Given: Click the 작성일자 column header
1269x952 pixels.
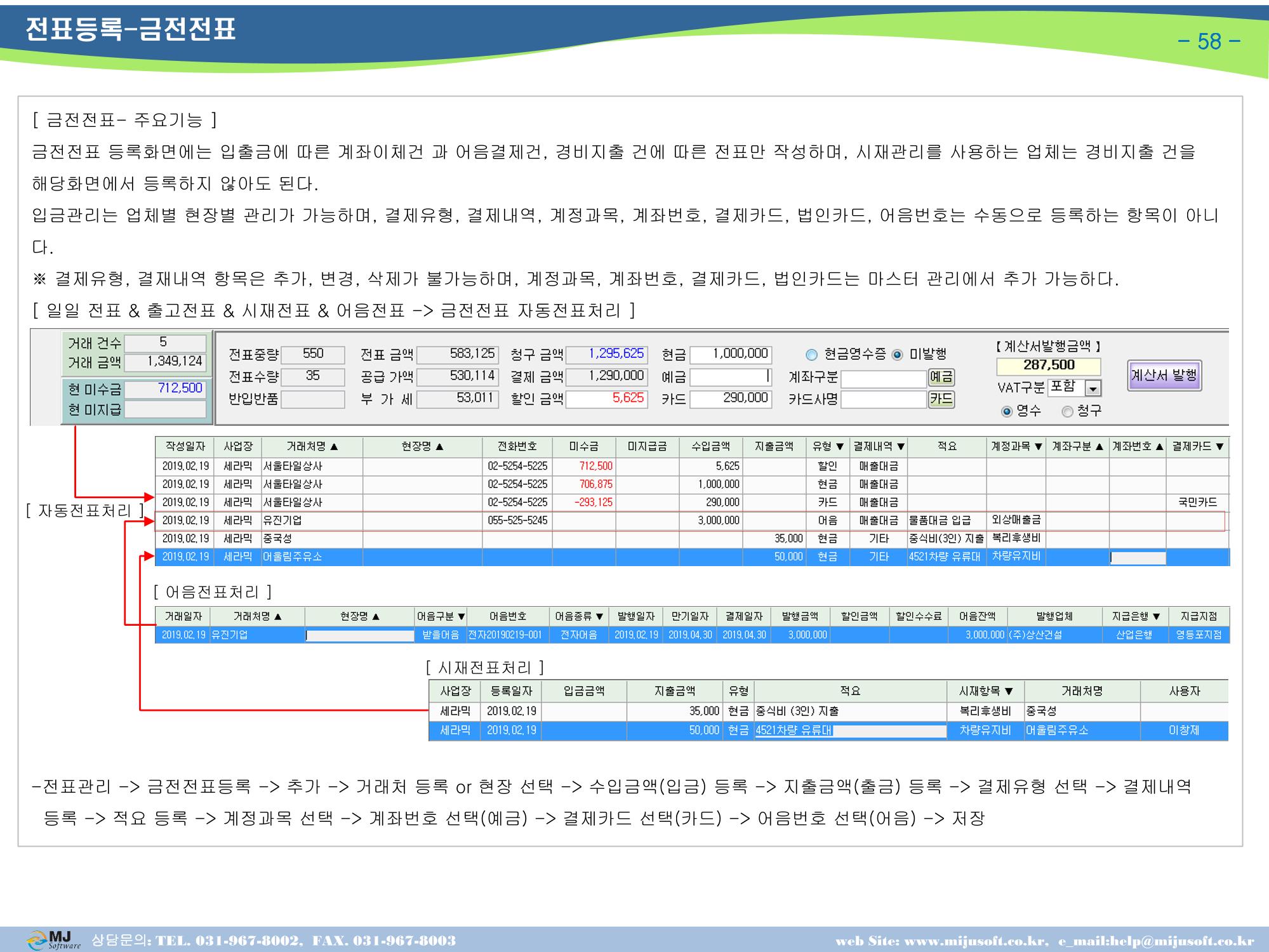Looking at the screenshot, I should [x=185, y=447].
